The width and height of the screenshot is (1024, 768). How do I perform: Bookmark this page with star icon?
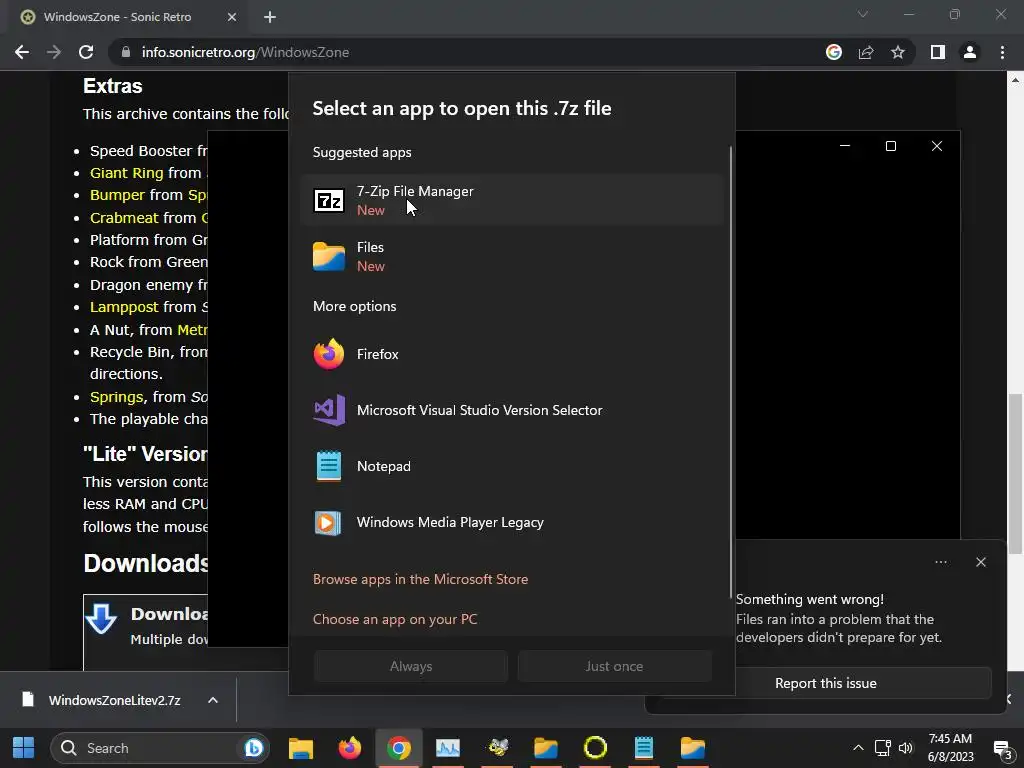tap(898, 52)
